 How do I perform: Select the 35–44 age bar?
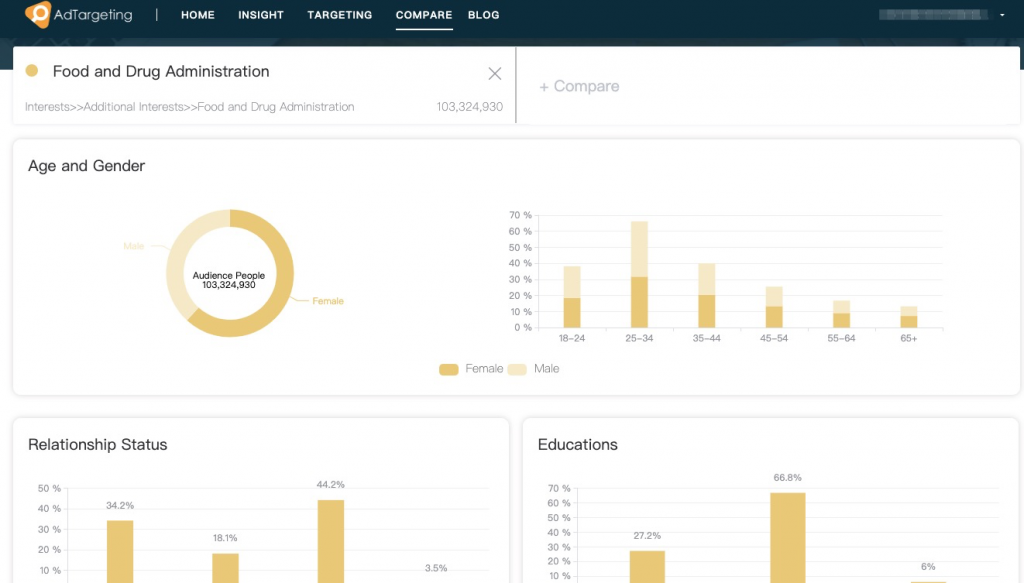(707, 295)
